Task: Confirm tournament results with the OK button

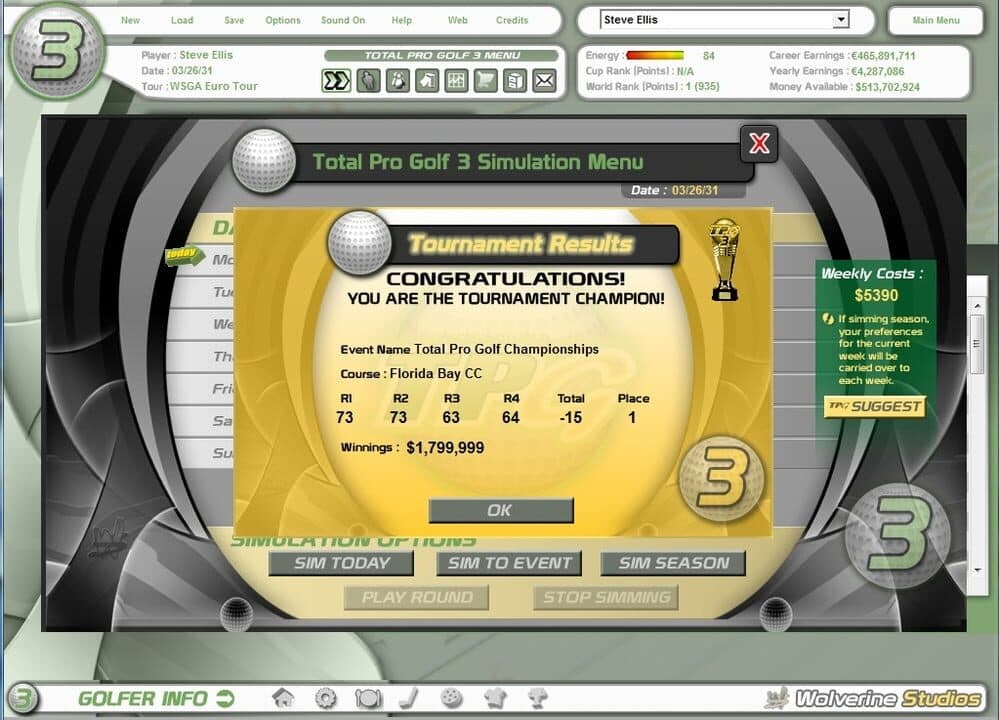Action: [501, 510]
